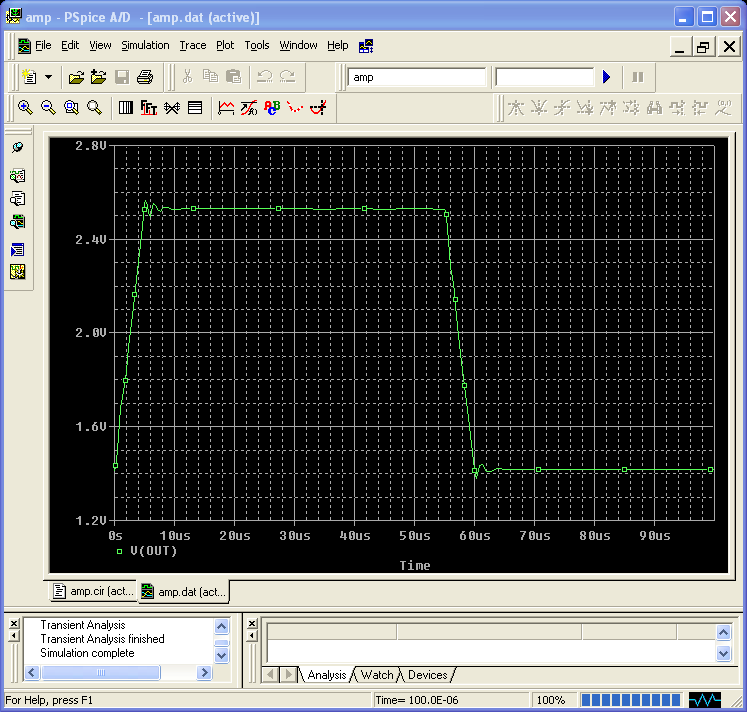Toggle Performance Analysis icon
The image size is (747, 712).
[172, 108]
